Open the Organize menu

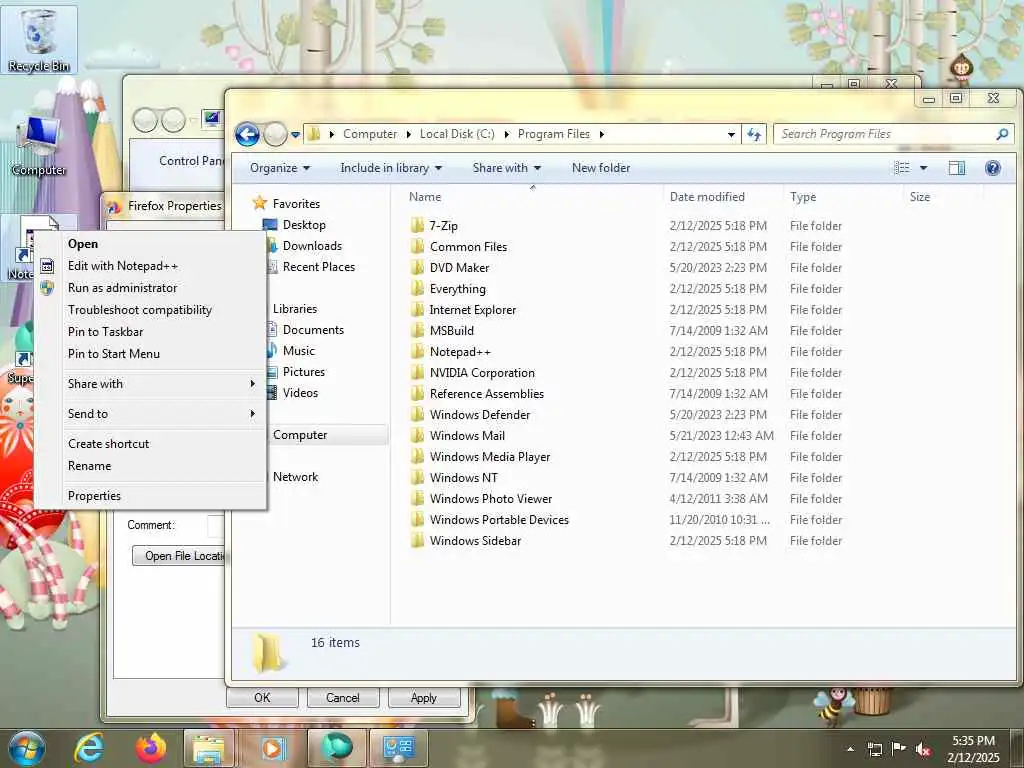280,168
